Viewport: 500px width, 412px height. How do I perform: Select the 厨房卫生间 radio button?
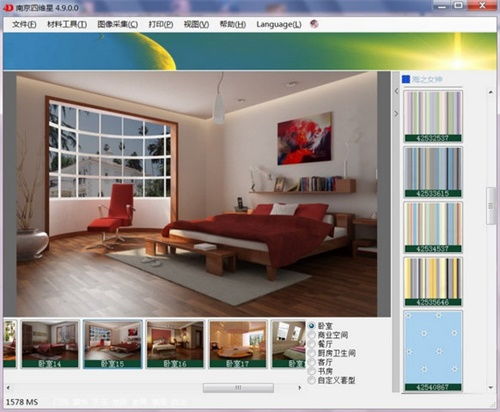311,353
